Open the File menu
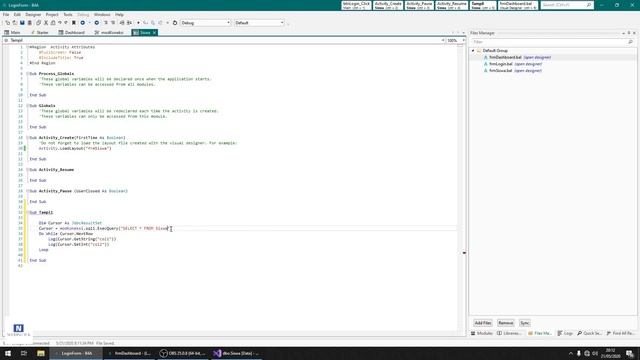This screenshot has width=640, height=360. (x=6, y=15)
